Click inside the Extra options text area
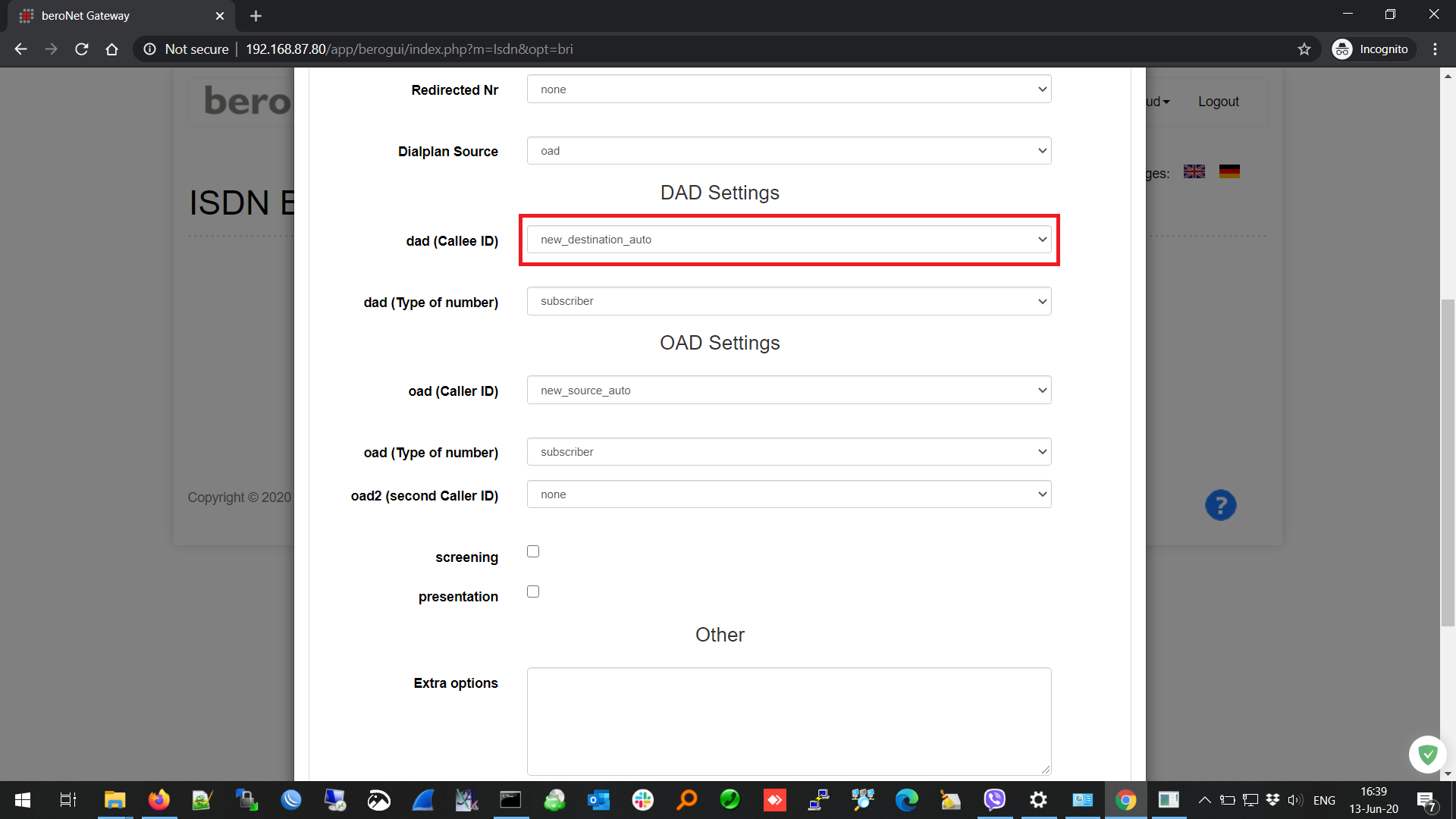The image size is (1456, 819). [x=789, y=720]
